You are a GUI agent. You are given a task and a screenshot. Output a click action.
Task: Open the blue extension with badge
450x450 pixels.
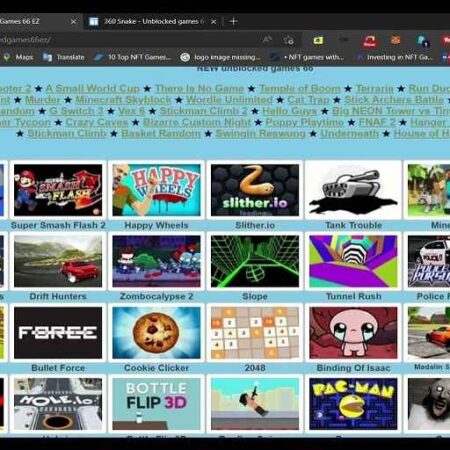(x=422, y=41)
